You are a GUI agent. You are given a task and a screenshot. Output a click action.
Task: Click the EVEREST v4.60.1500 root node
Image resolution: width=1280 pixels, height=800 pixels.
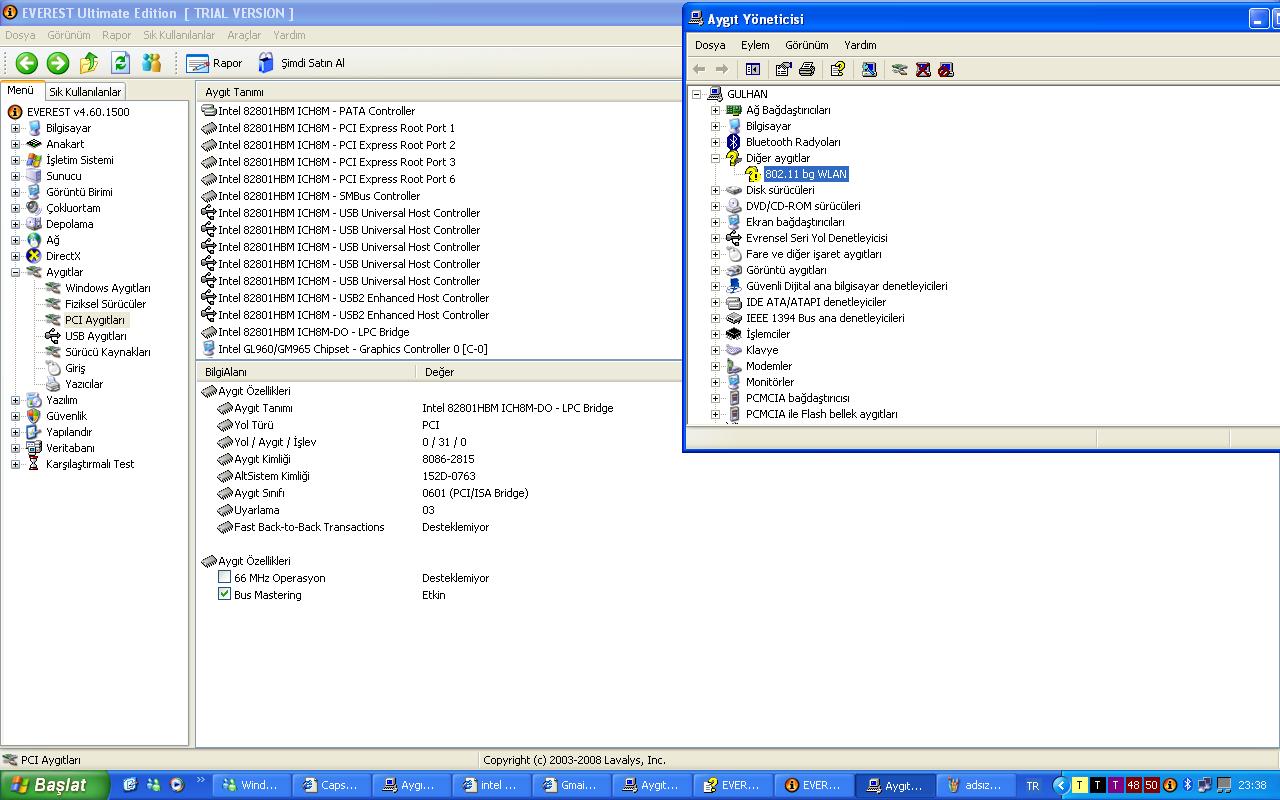(78, 112)
